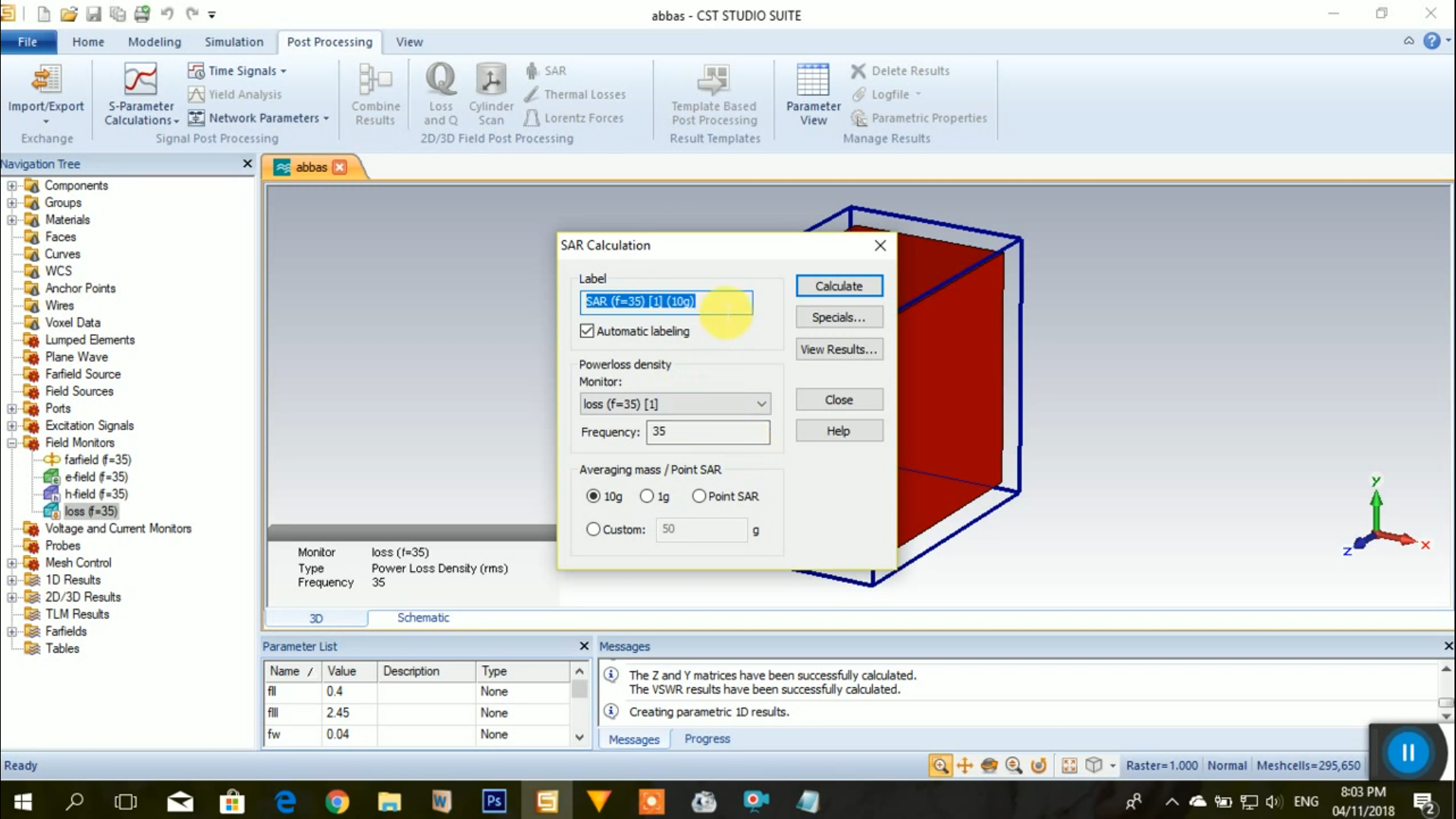Select the 1g averaging mass option
This screenshot has height=819, width=1456.
tap(647, 496)
